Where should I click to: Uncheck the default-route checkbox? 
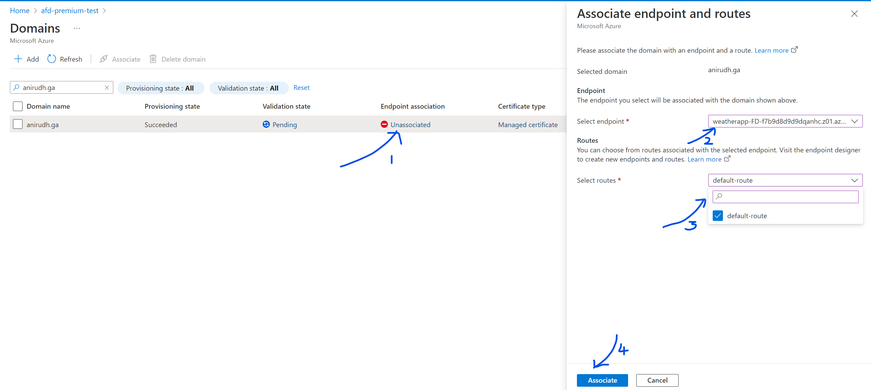[x=718, y=216]
